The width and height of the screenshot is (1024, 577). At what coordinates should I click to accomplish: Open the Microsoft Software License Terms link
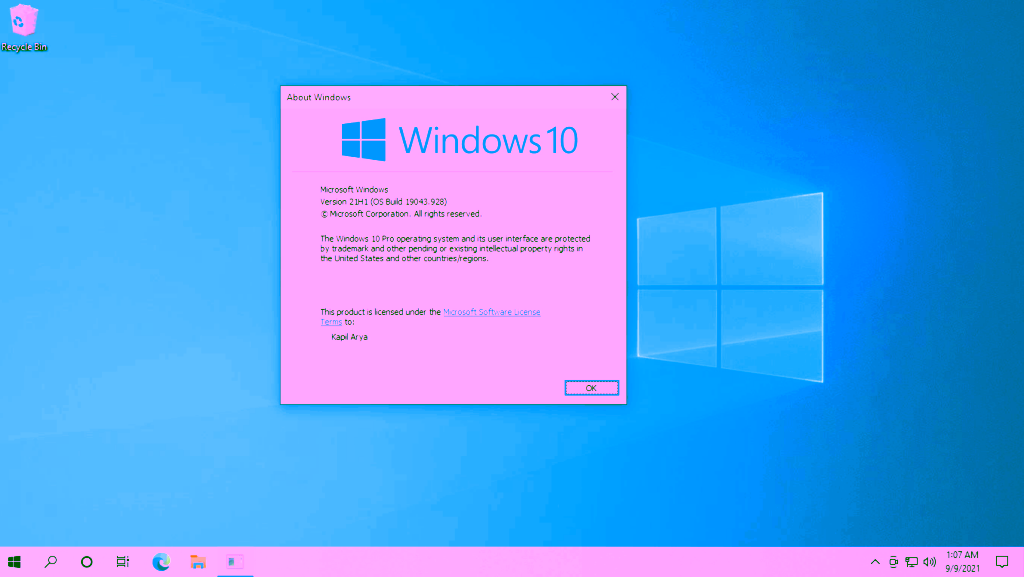click(491, 312)
